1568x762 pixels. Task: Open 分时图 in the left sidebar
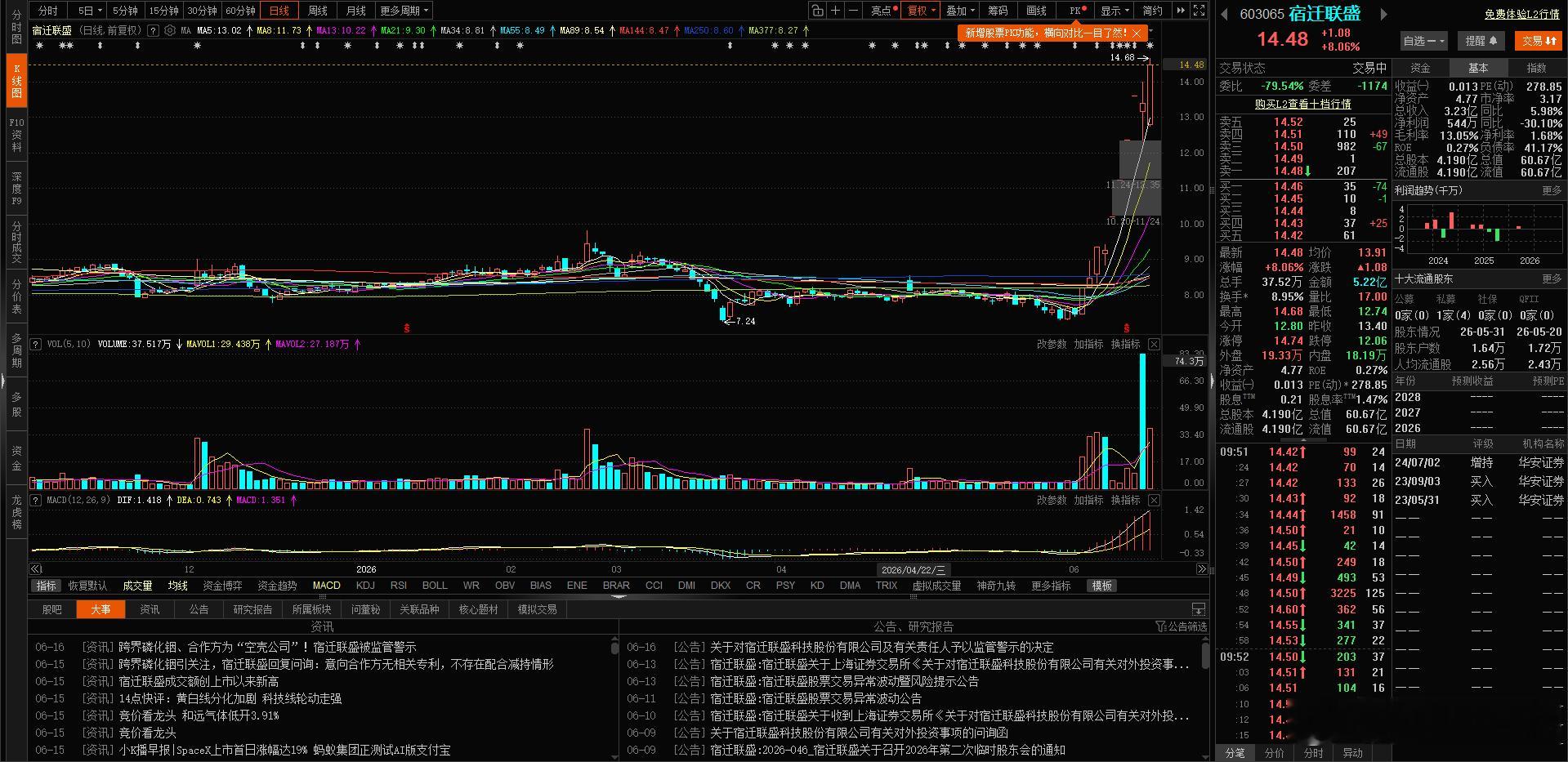[x=16, y=27]
